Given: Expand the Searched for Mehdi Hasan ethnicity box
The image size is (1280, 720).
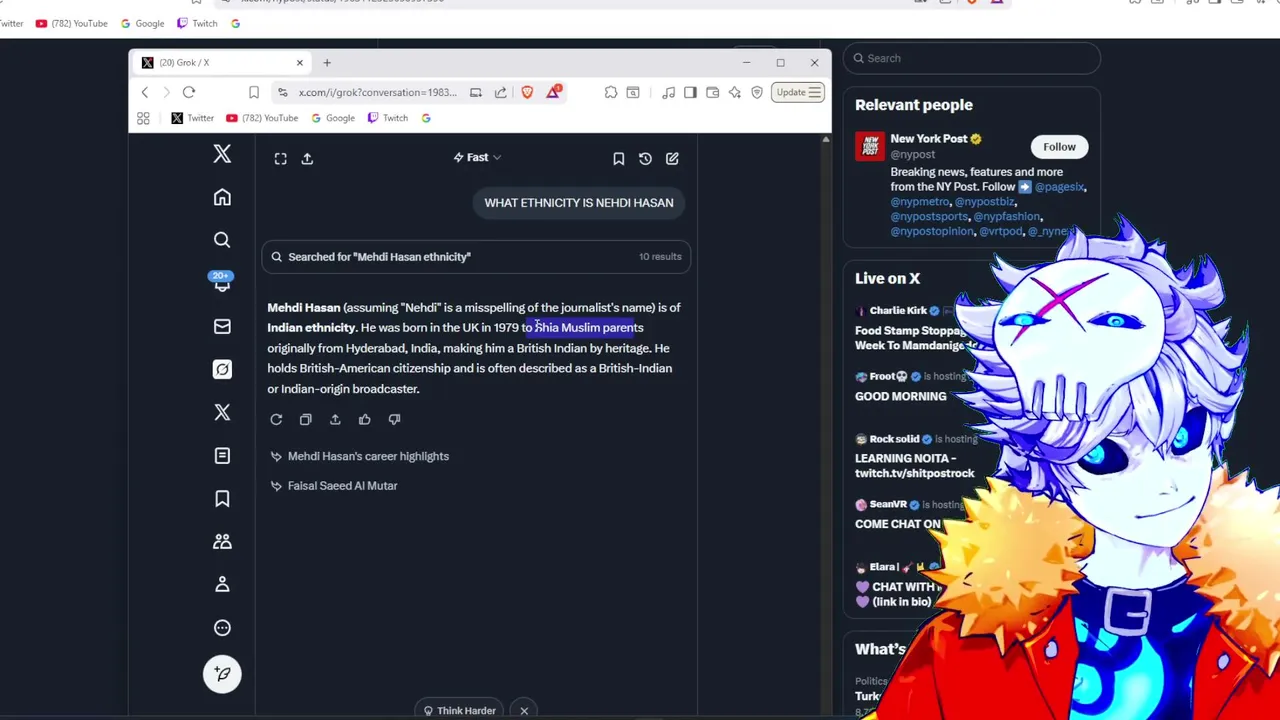Looking at the screenshot, I should 476,257.
